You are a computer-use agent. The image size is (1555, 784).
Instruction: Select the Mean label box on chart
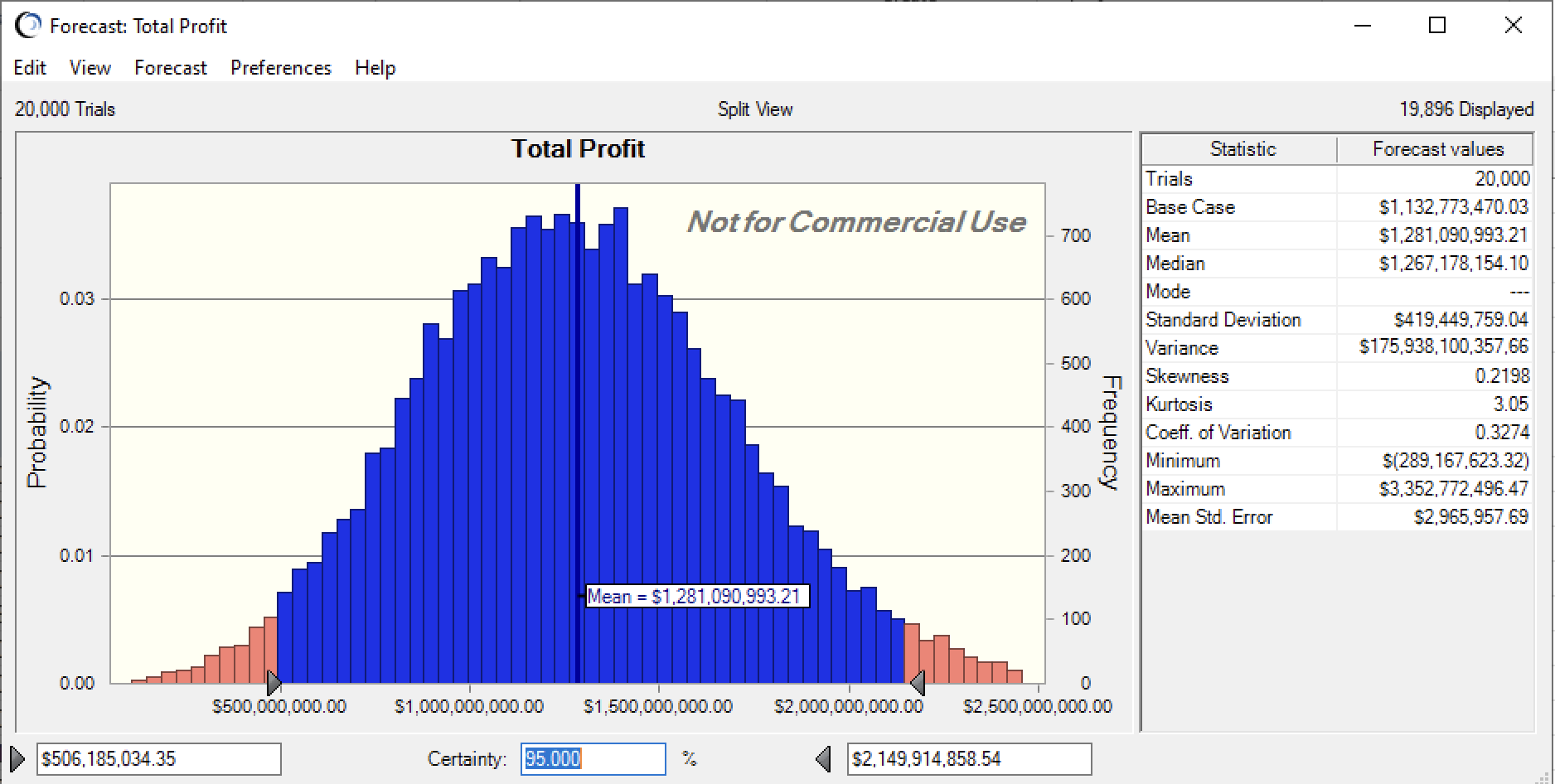click(x=696, y=597)
